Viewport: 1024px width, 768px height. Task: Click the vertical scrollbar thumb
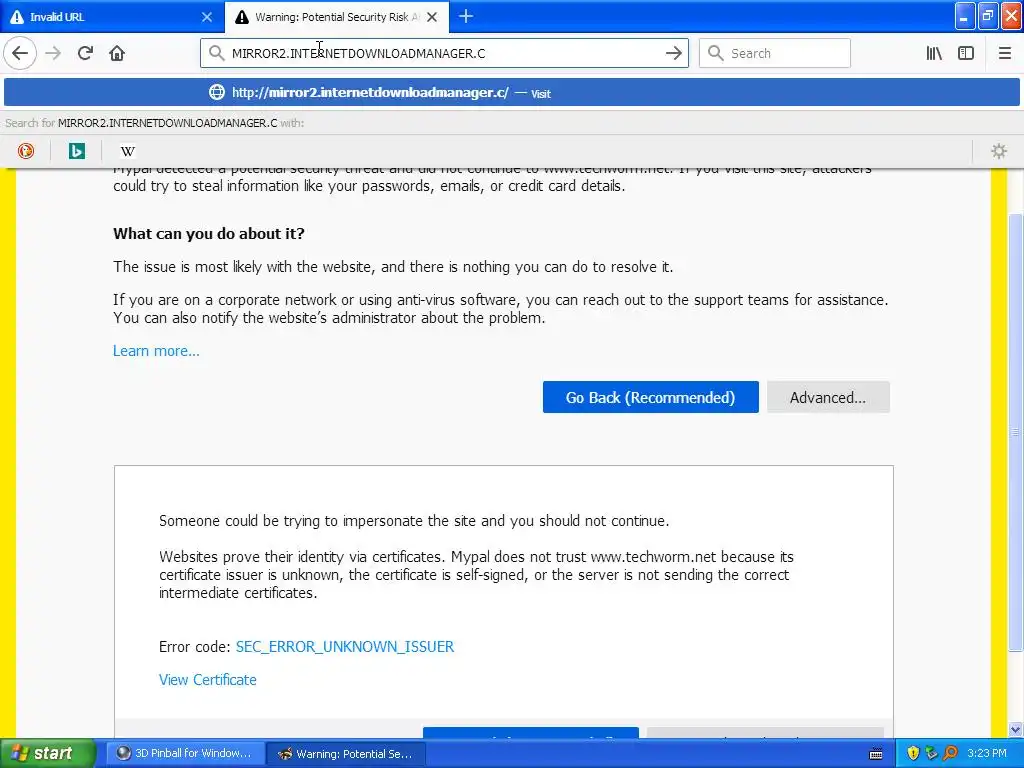pos(1016,432)
